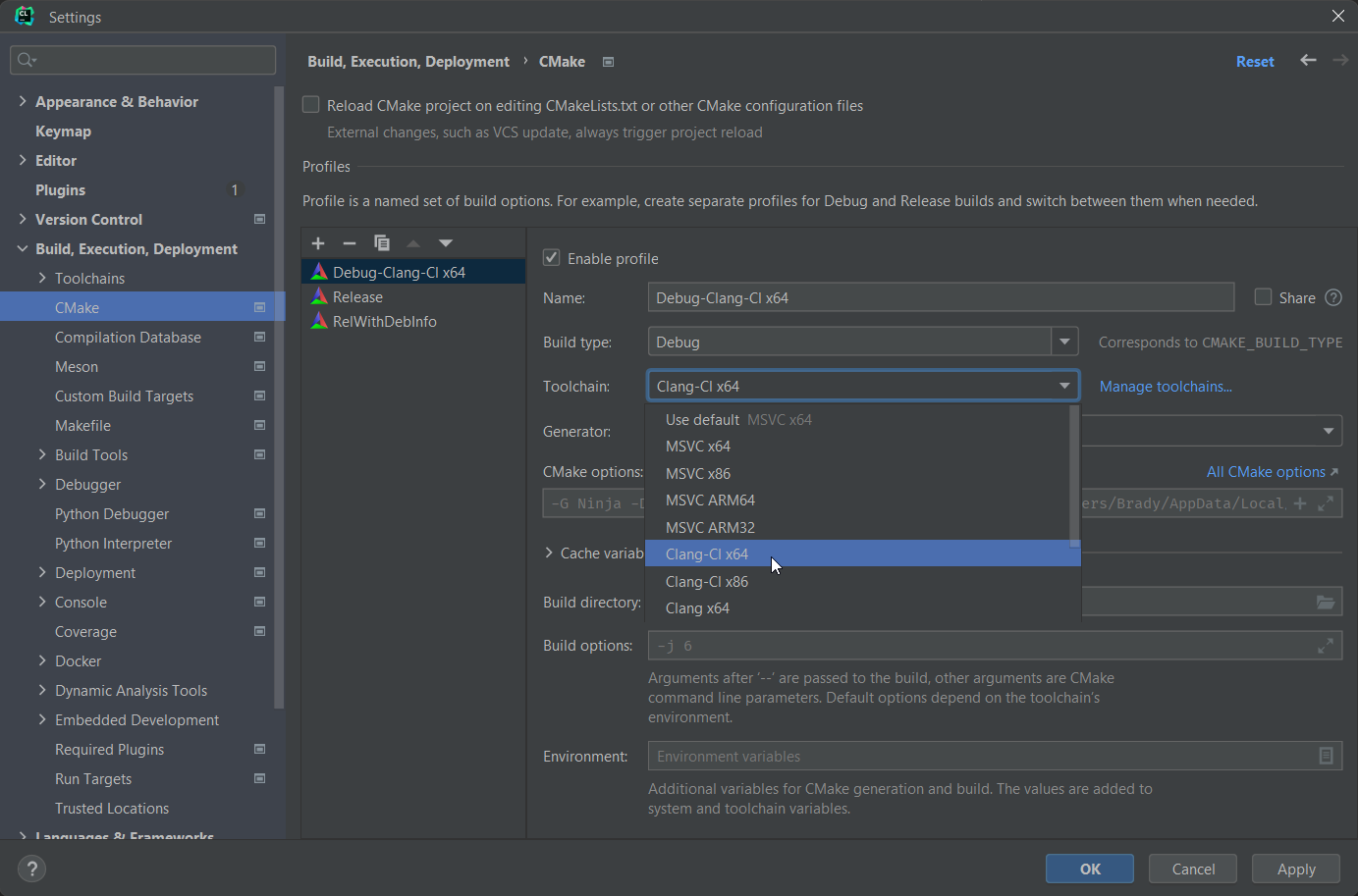Click the OK button
Viewport: 1358px width, 896px height.
[1090, 869]
